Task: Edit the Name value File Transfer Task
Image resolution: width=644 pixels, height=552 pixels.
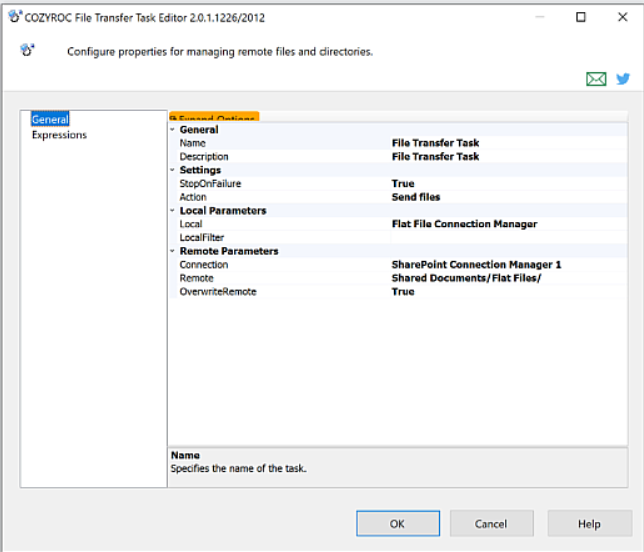Action: click(509, 143)
